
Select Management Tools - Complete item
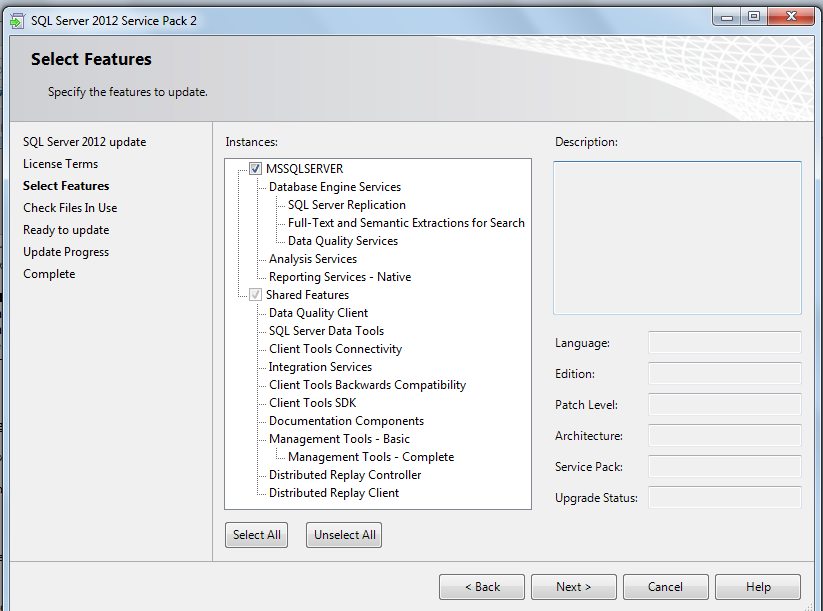(x=371, y=457)
